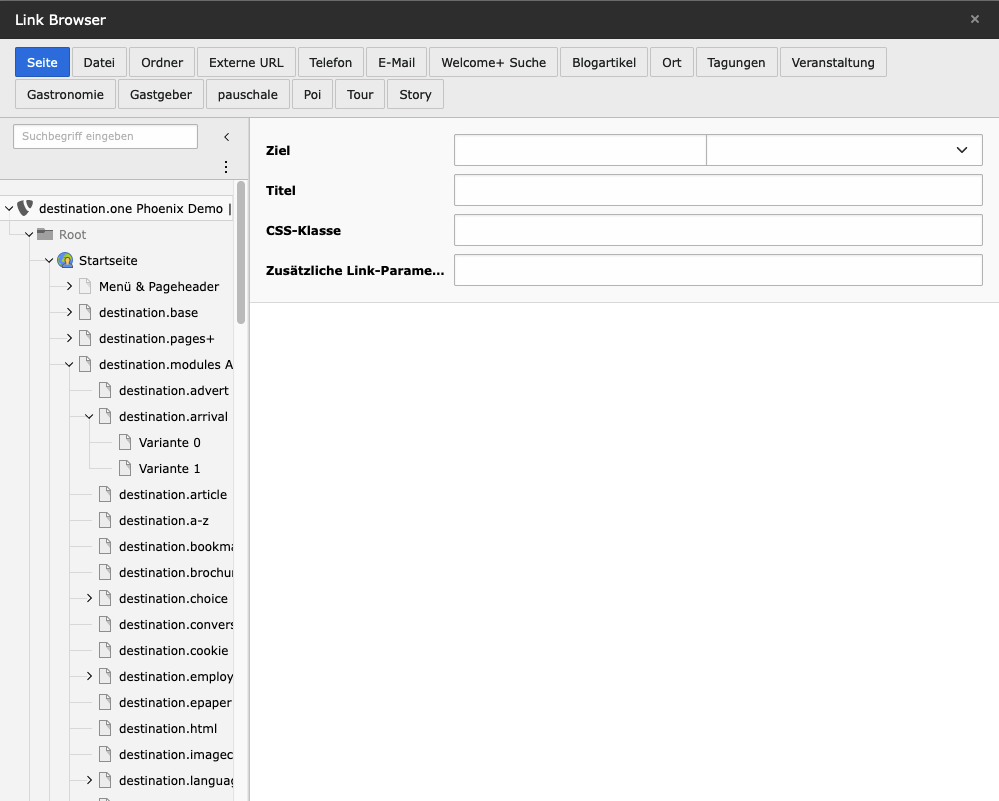Click the page icon beside destination.epaper

click(105, 702)
